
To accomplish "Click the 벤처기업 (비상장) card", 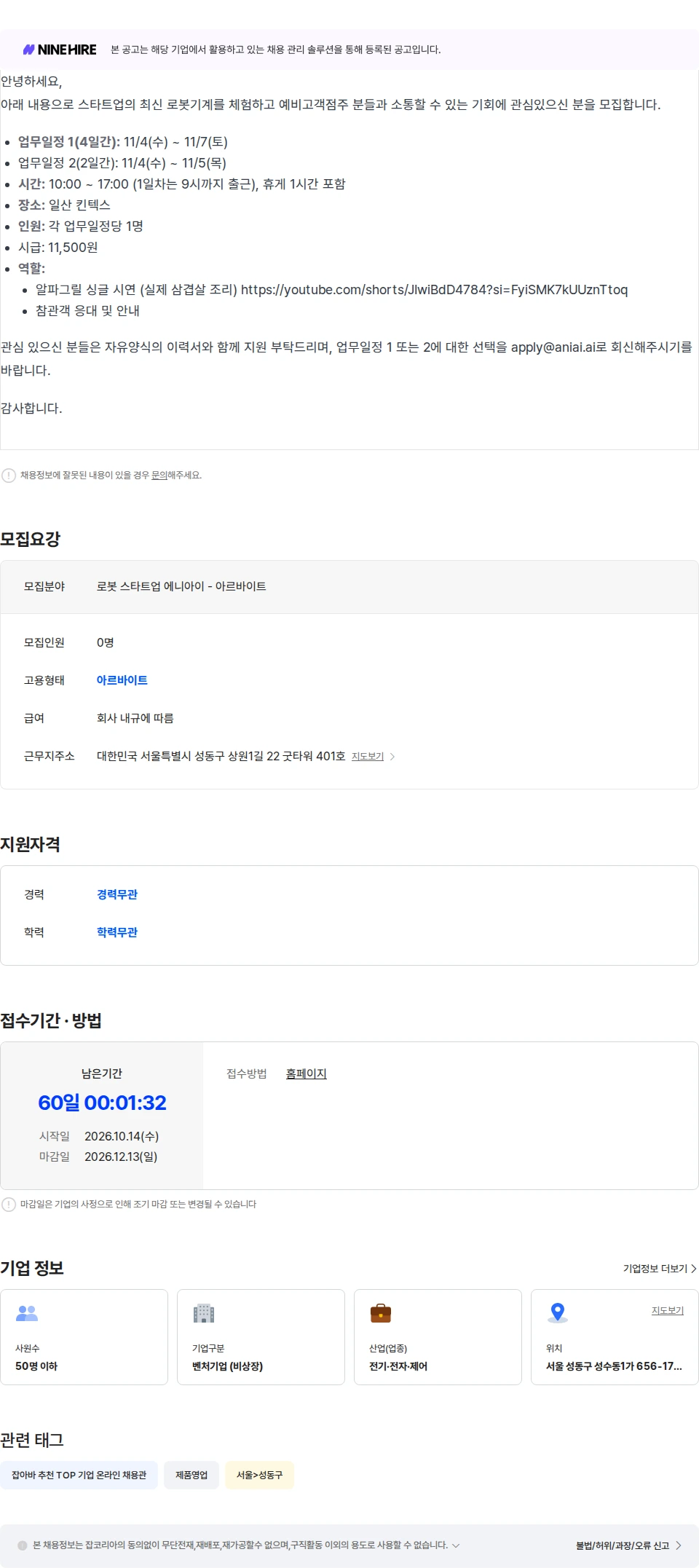I will click(x=261, y=1337).
